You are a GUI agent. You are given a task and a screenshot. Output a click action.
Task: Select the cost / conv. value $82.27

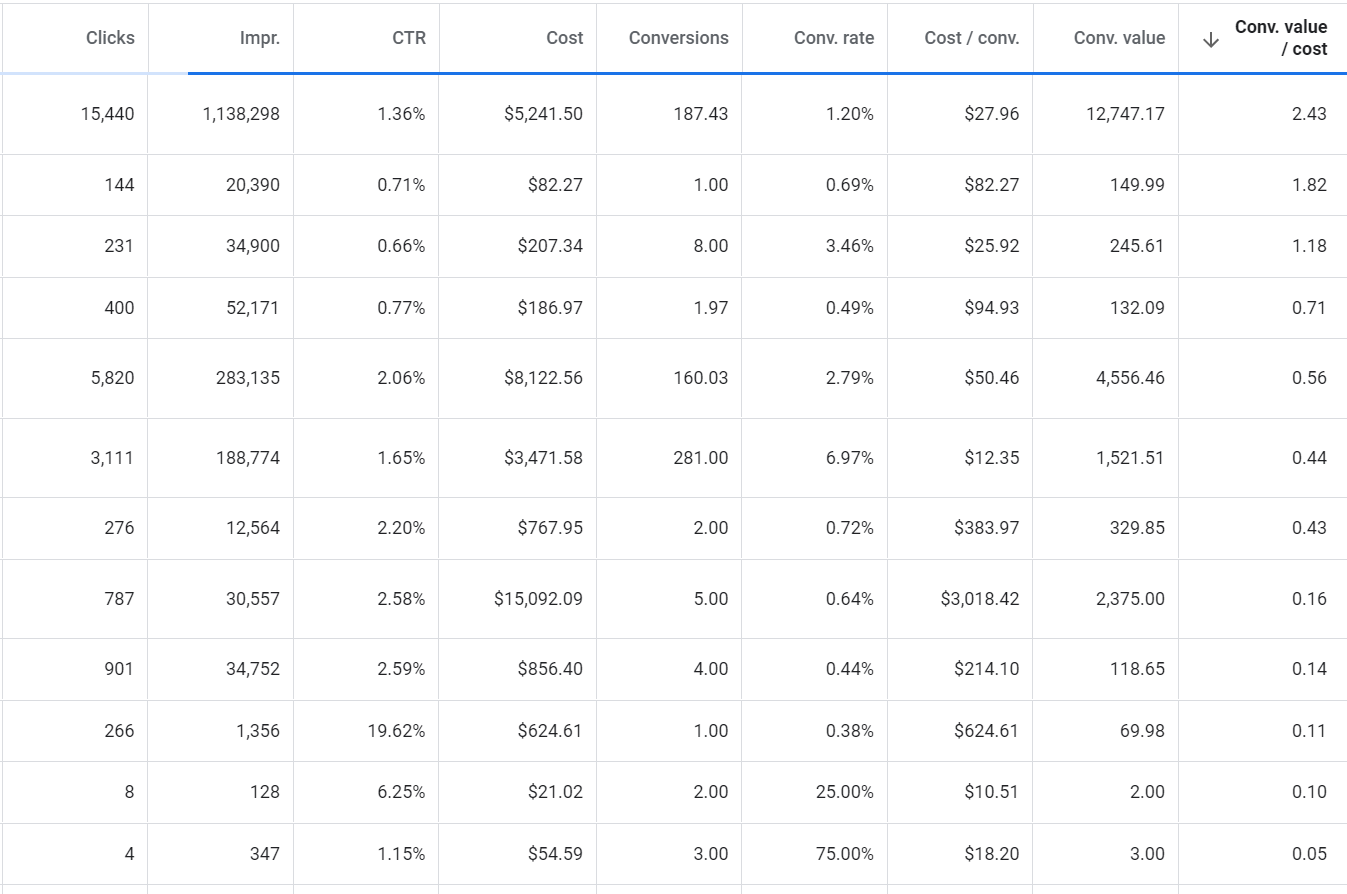(992, 185)
